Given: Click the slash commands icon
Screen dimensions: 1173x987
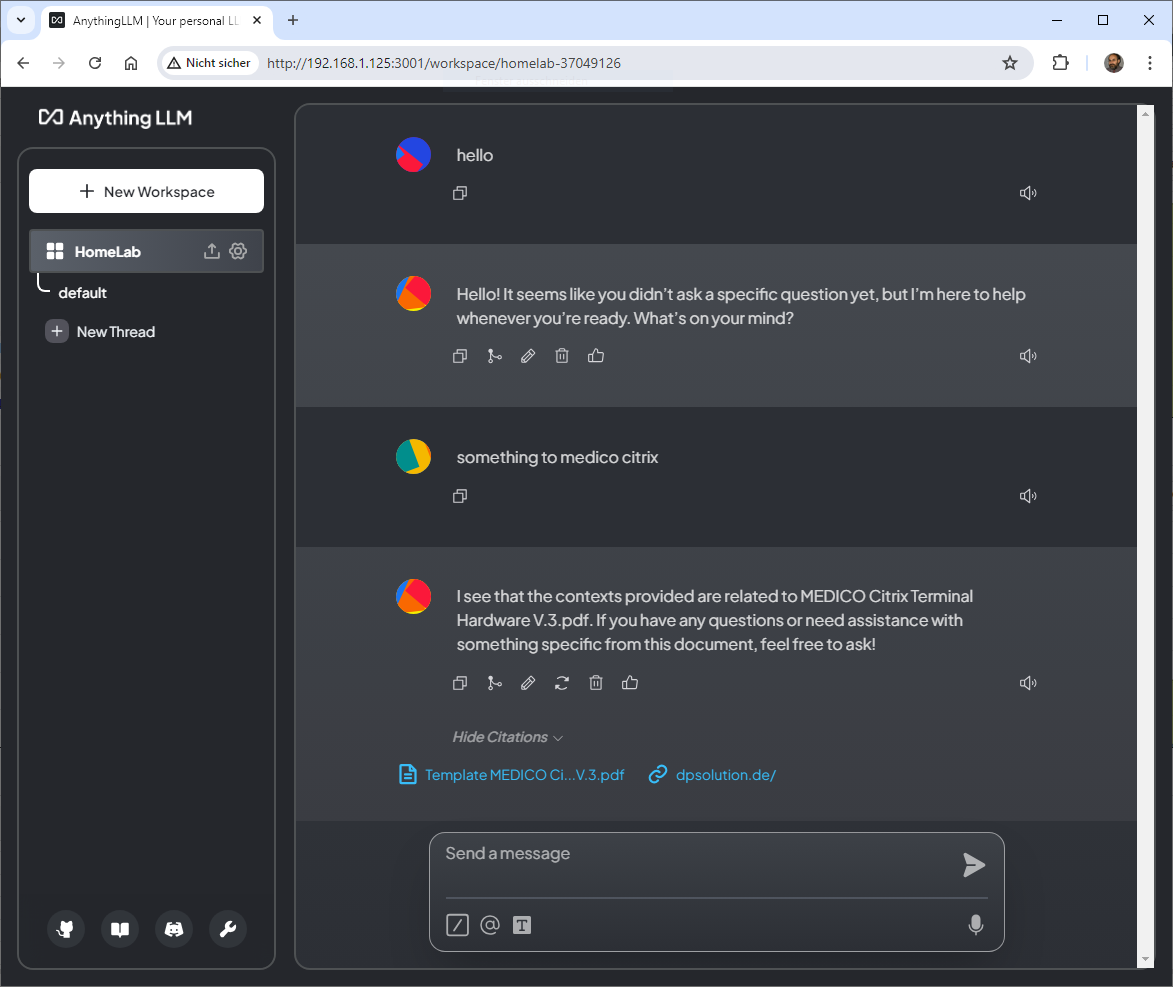Looking at the screenshot, I should pos(457,925).
